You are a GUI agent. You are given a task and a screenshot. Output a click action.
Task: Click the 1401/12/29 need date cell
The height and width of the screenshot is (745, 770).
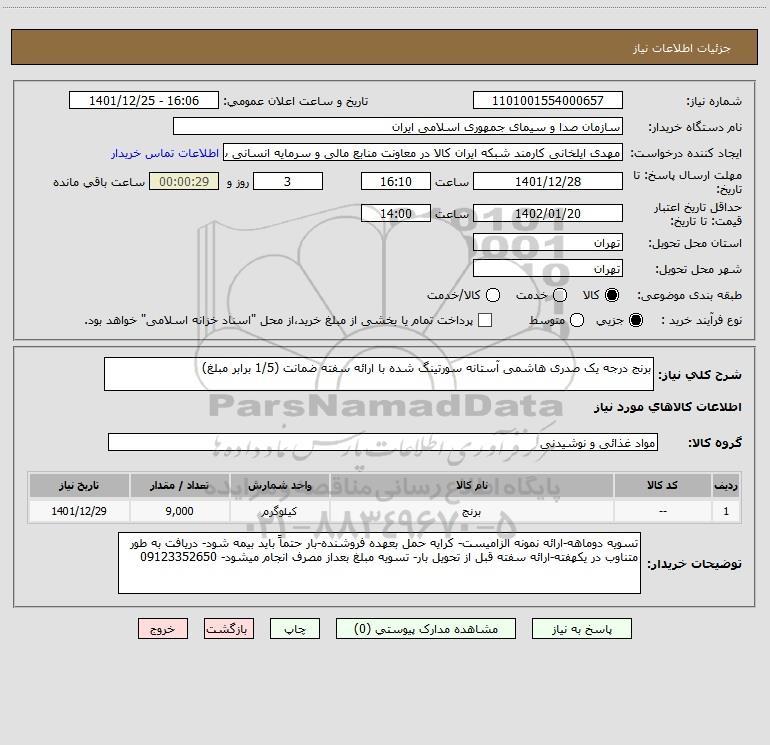(x=79, y=511)
